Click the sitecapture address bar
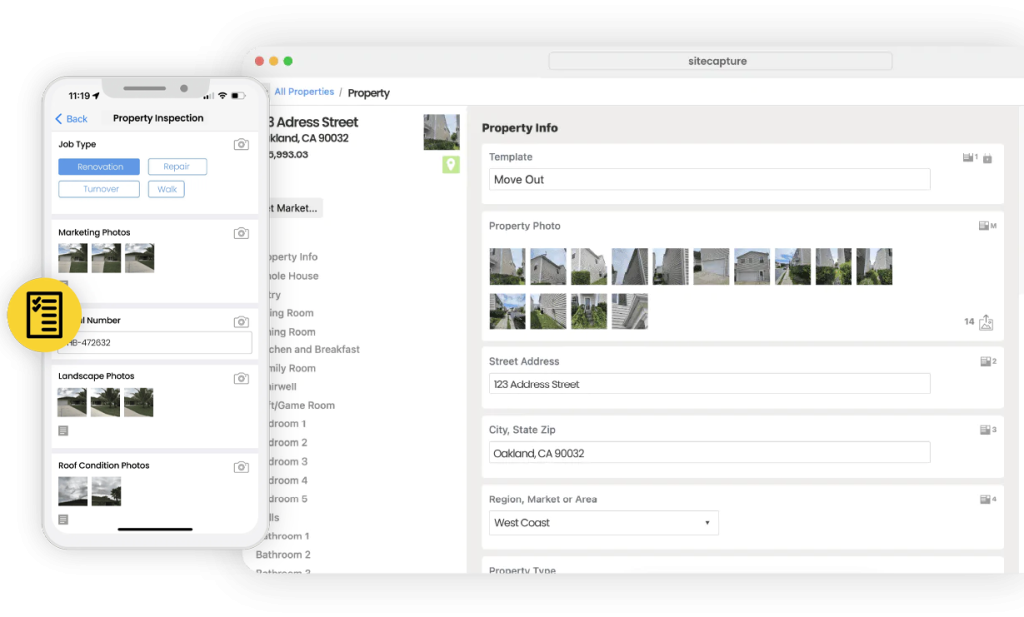Viewport: 1024px width, 617px height. [x=720, y=61]
